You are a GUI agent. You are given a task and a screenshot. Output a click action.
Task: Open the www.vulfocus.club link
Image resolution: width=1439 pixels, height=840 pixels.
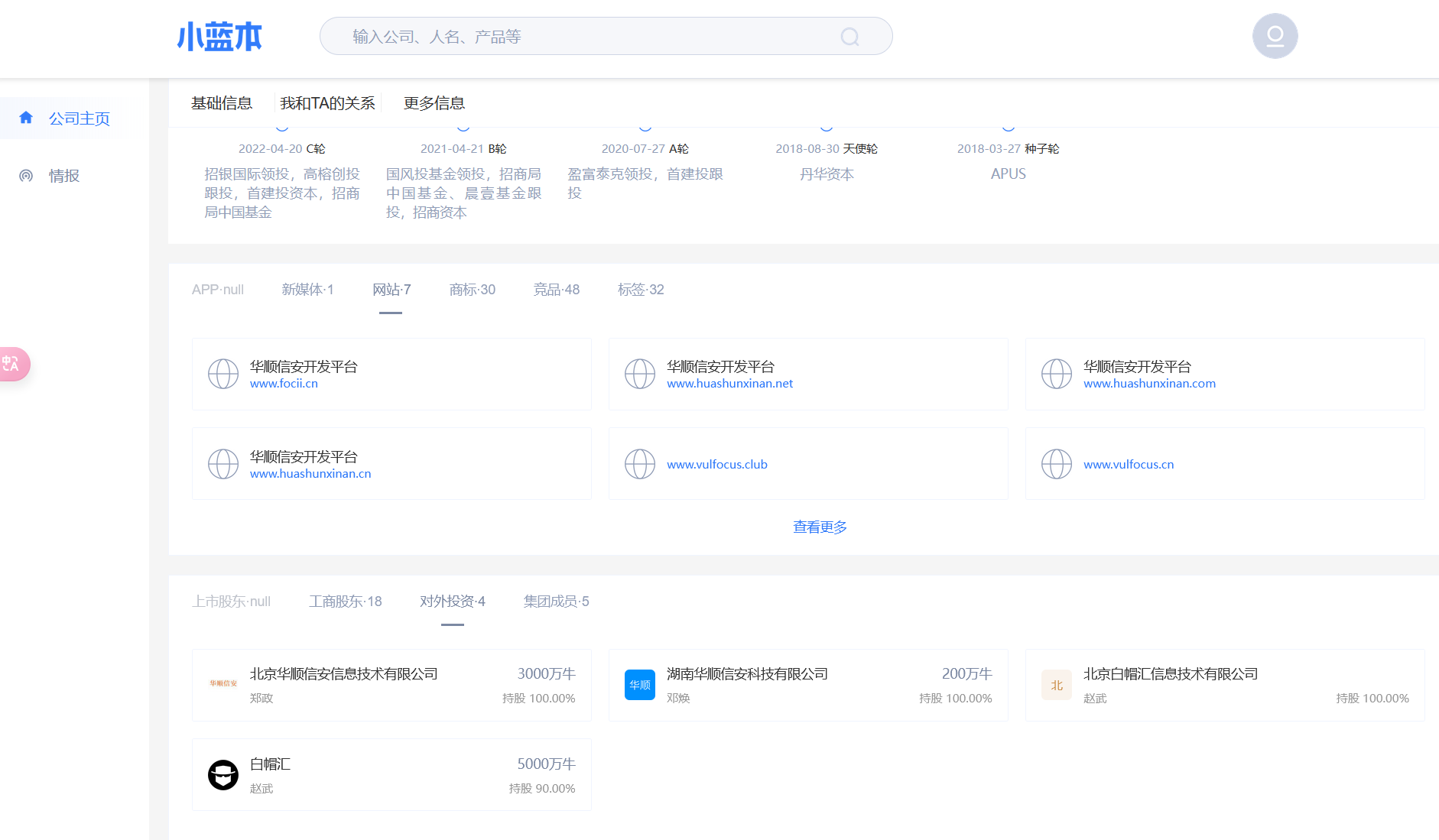[717, 465]
